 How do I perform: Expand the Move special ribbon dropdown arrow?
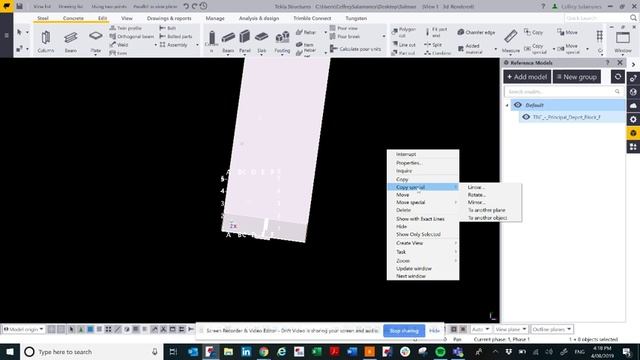click(x=587, y=49)
